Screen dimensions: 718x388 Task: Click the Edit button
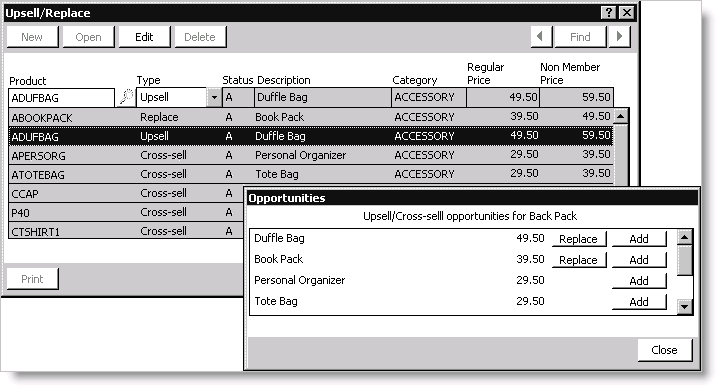click(144, 37)
